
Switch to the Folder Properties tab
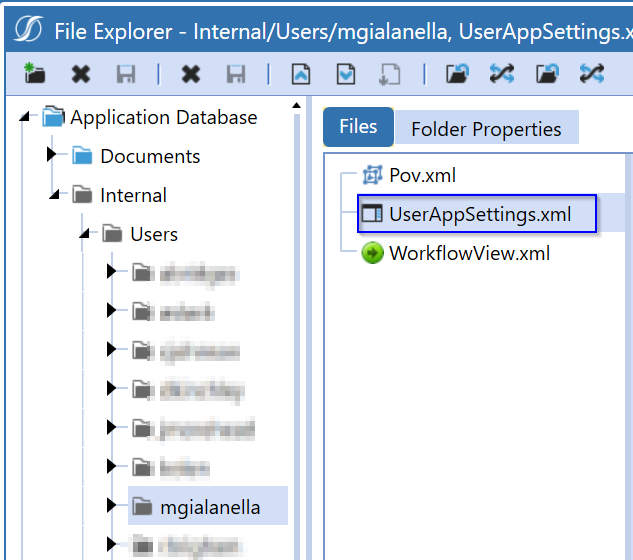point(486,129)
